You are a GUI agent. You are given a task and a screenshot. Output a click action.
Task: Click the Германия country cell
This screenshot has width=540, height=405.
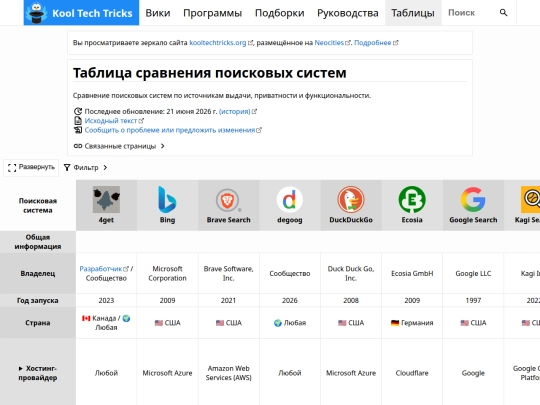point(412,323)
